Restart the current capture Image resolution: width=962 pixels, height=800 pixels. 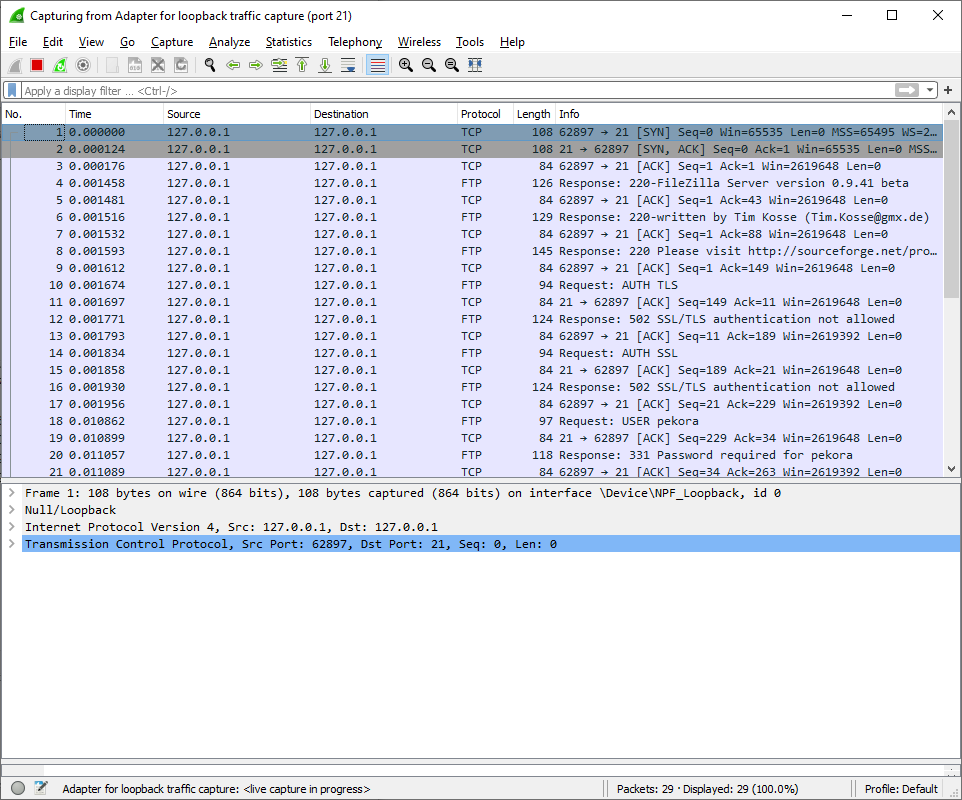[x=60, y=64]
